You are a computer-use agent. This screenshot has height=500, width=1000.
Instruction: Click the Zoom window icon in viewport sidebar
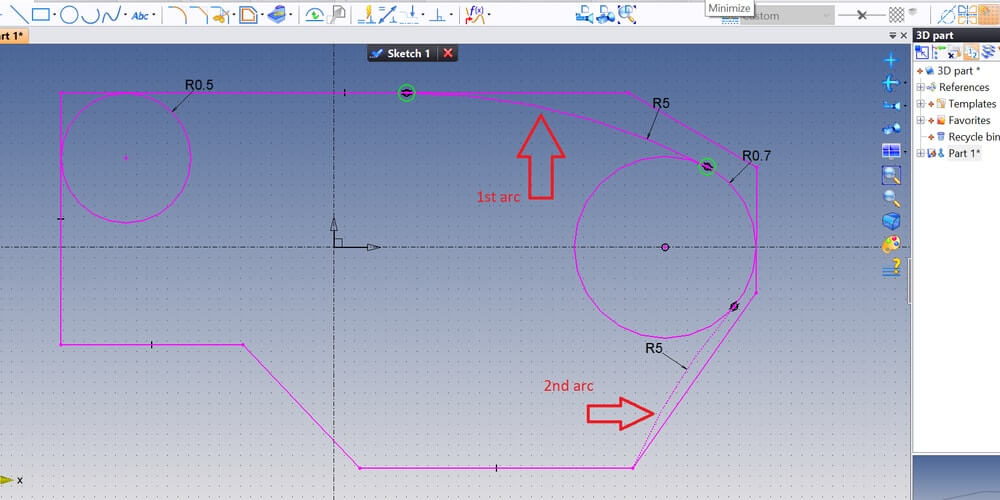click(x=891, y=175)
